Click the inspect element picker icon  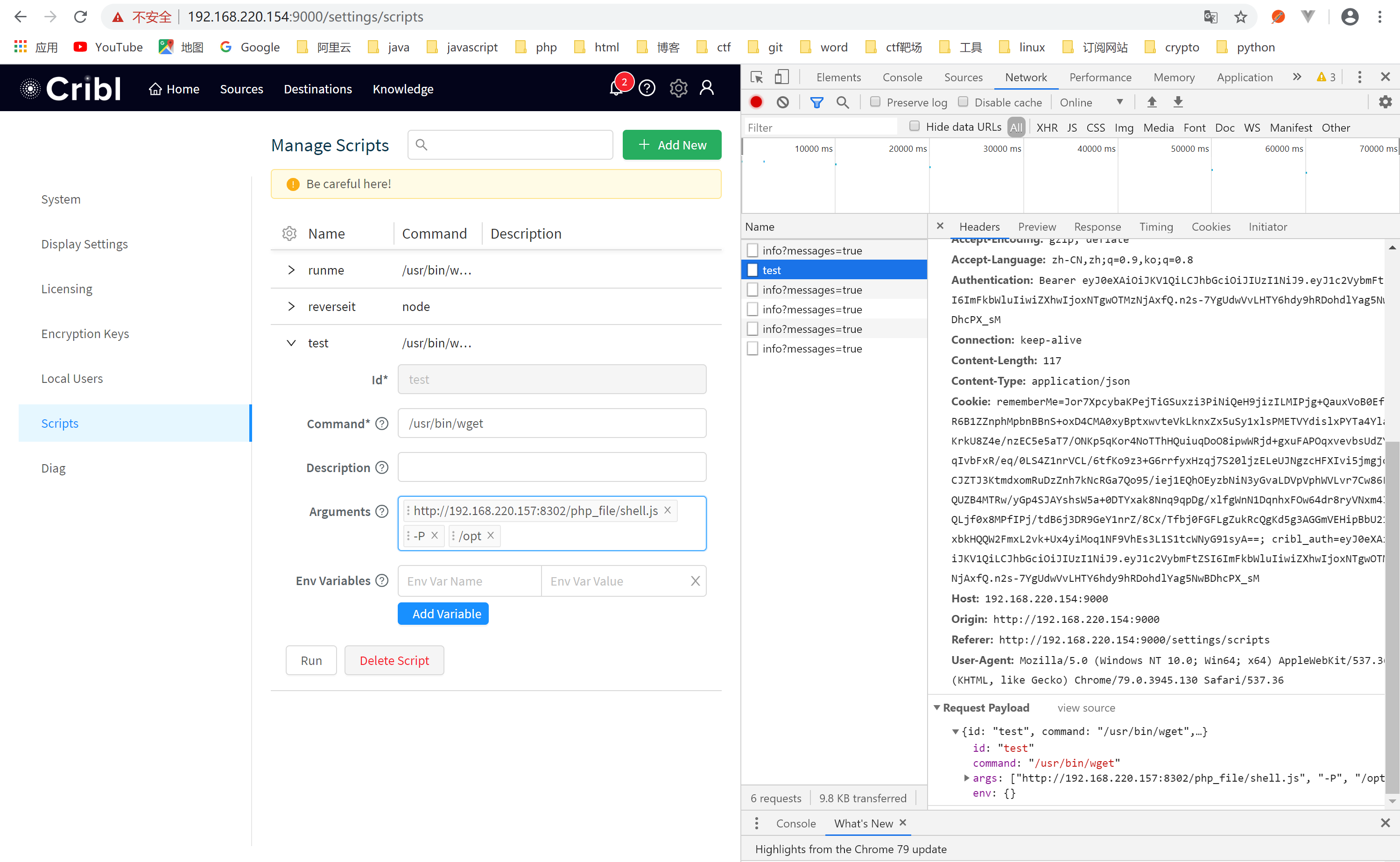(x=757, y=77)
